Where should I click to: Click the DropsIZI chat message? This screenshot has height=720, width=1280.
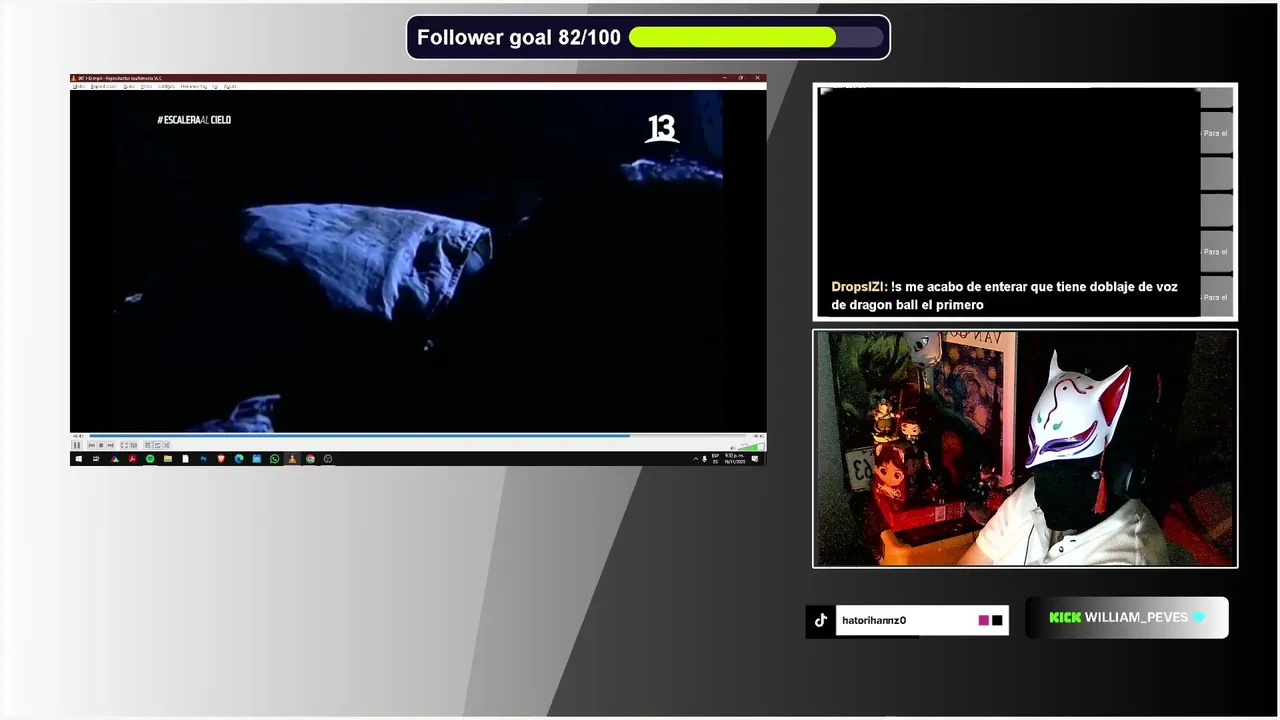[1004, 296]
